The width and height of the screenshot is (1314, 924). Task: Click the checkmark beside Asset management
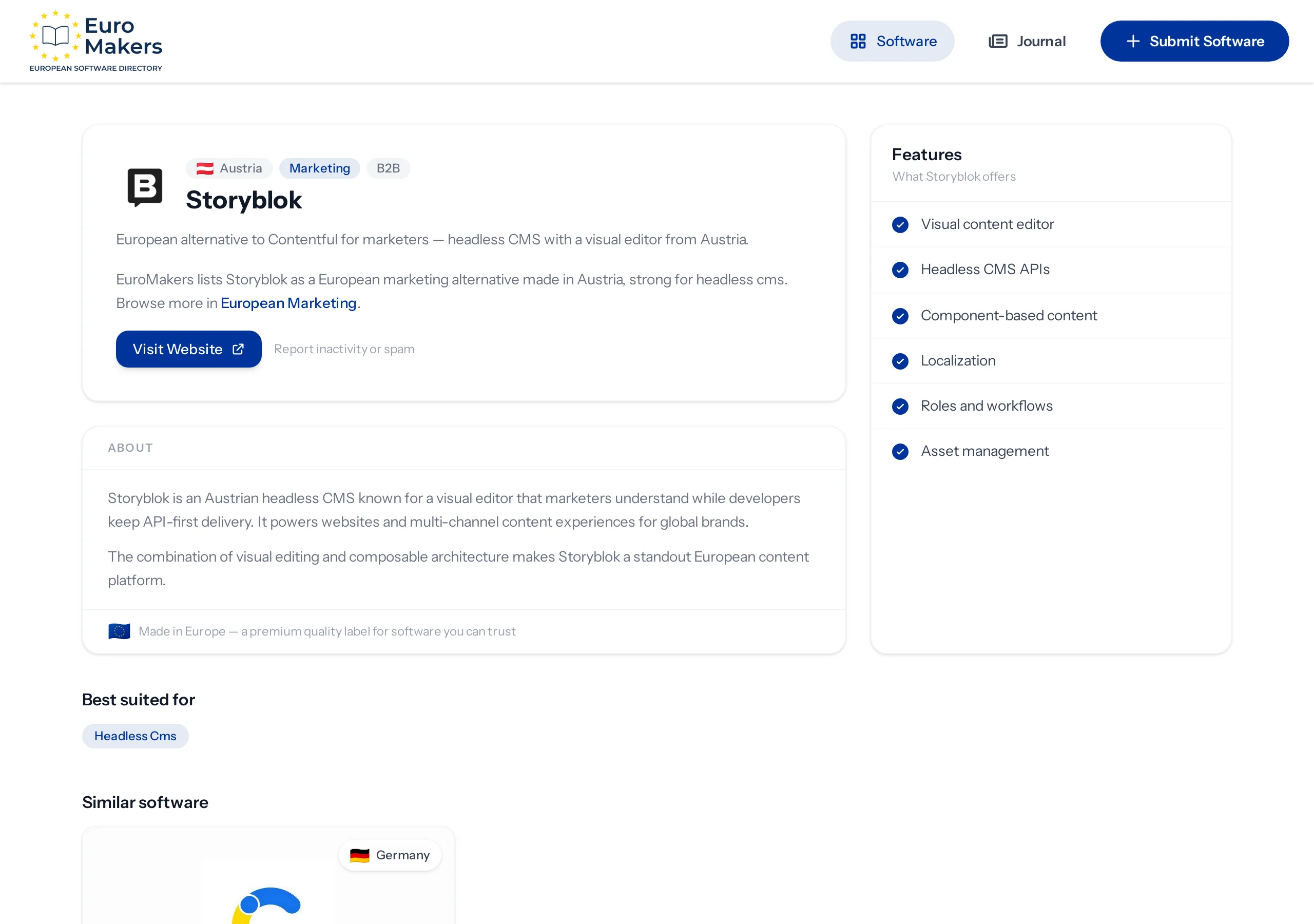tap(900, 452)
